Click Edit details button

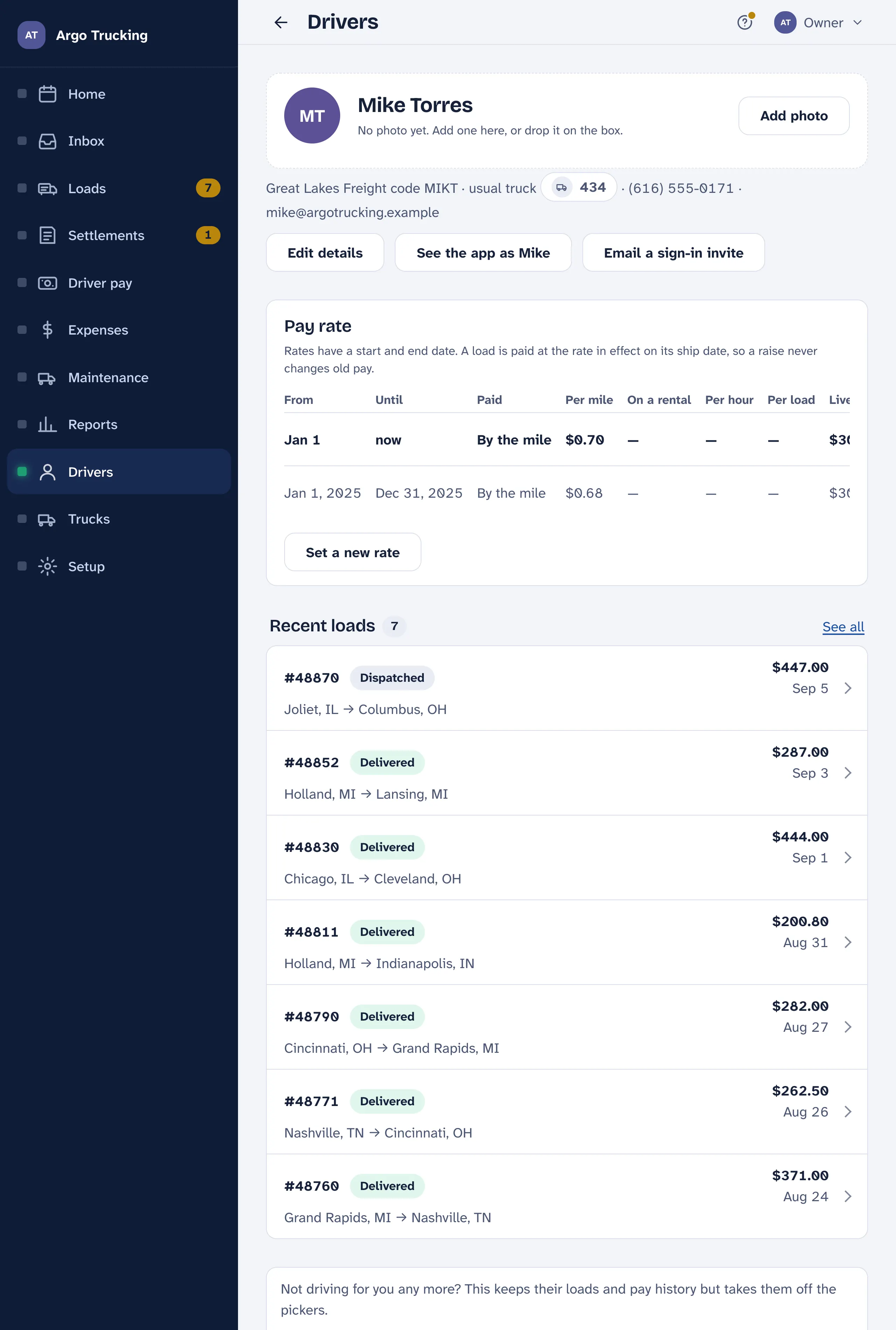(325, 252)
